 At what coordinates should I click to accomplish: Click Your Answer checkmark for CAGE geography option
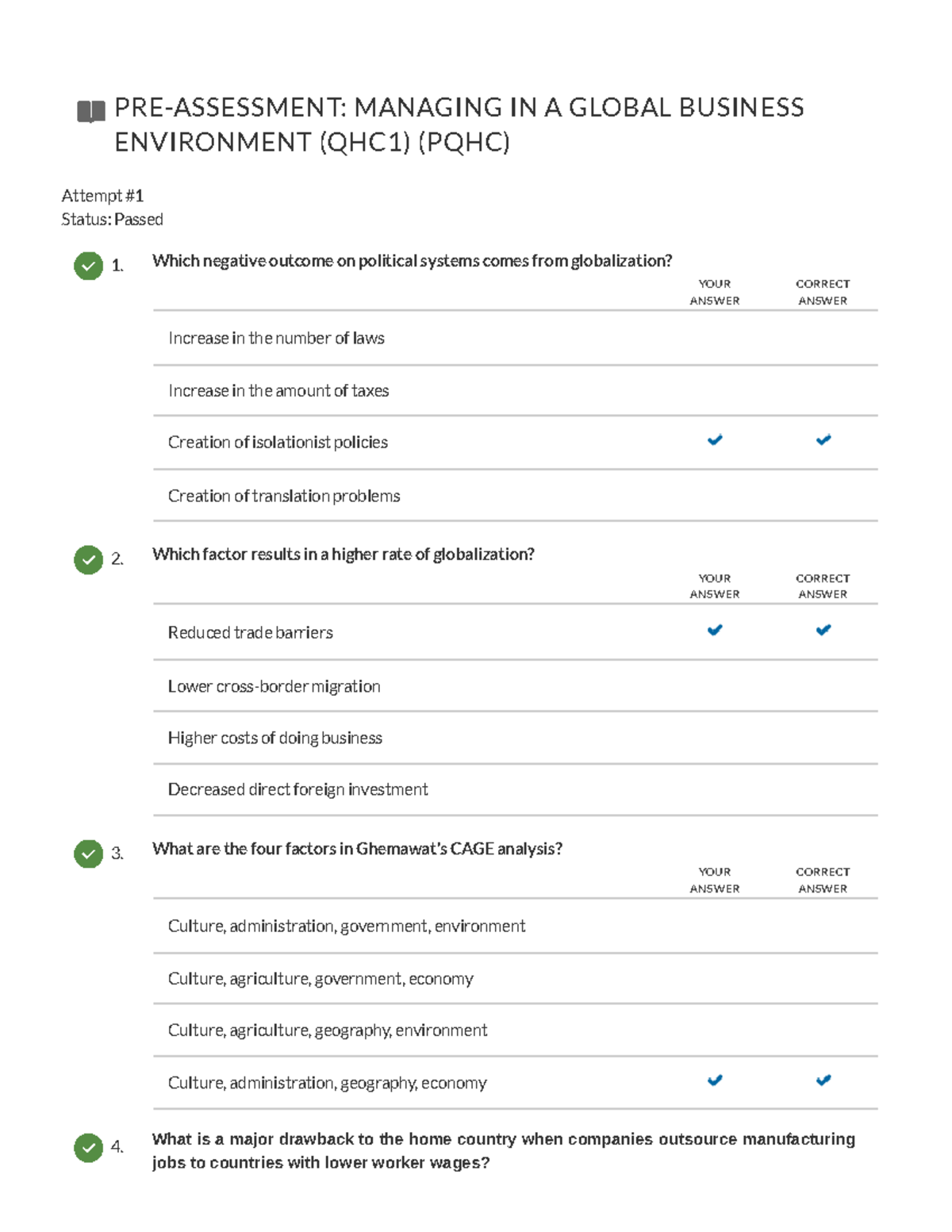[x=715, y=1080]
